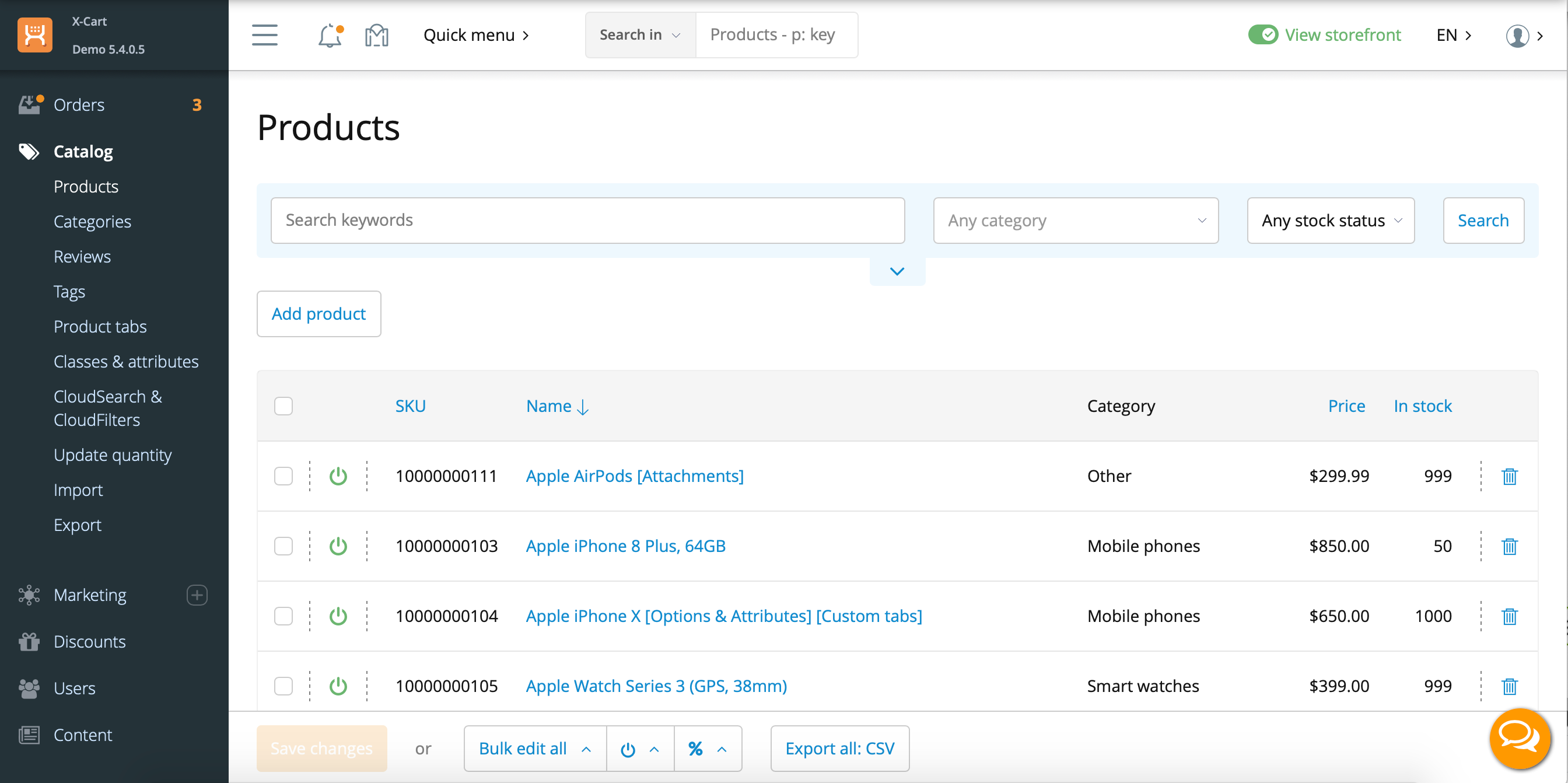The height and width of the screenshot is (783, 1568).
Task: Open Classes & attributes in the sidebar
Action: click(126, 362)
